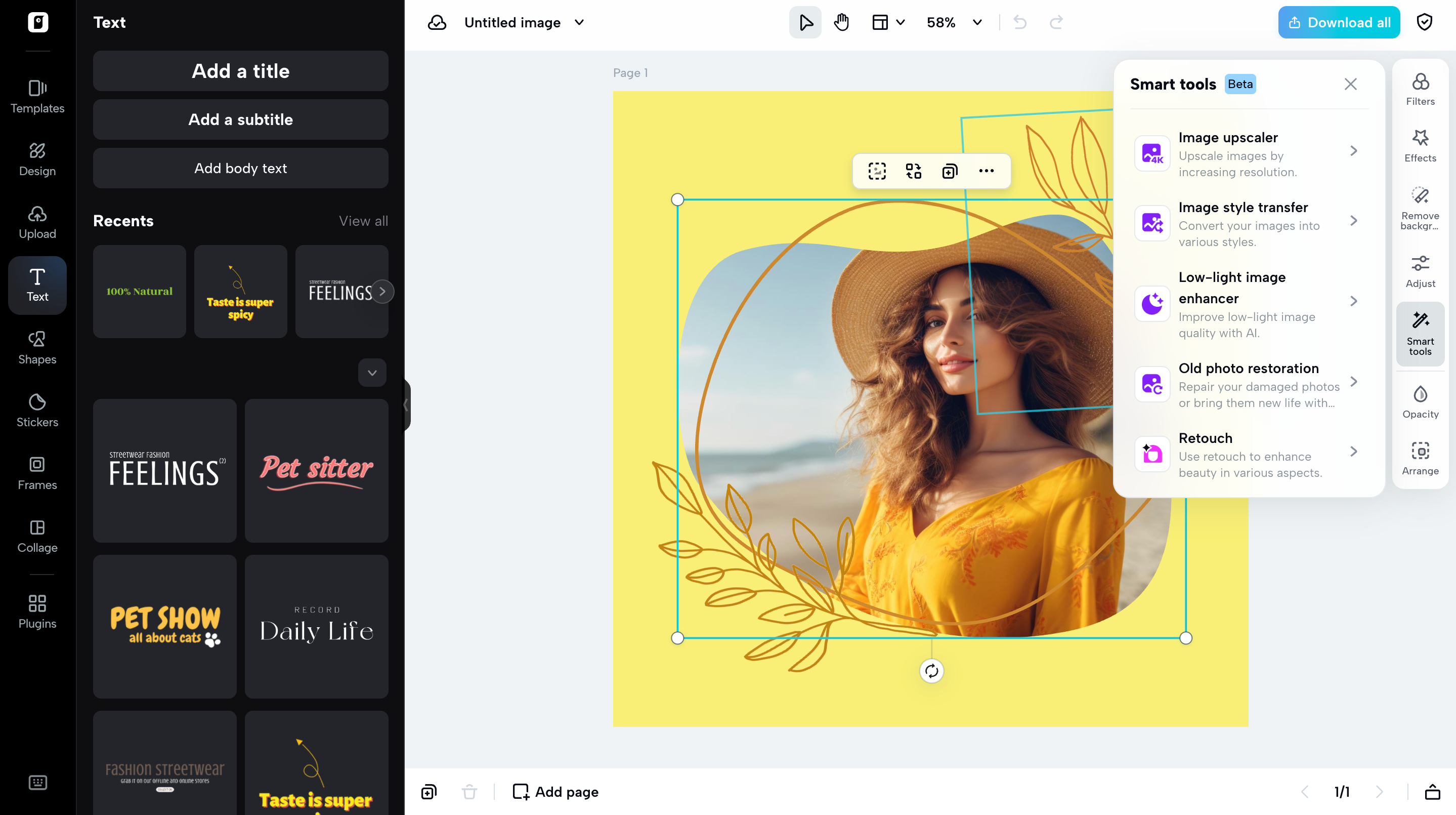
Task: Open the Image upscaler smart tool
Action: pyautogui.click(x=1248, y=153)
